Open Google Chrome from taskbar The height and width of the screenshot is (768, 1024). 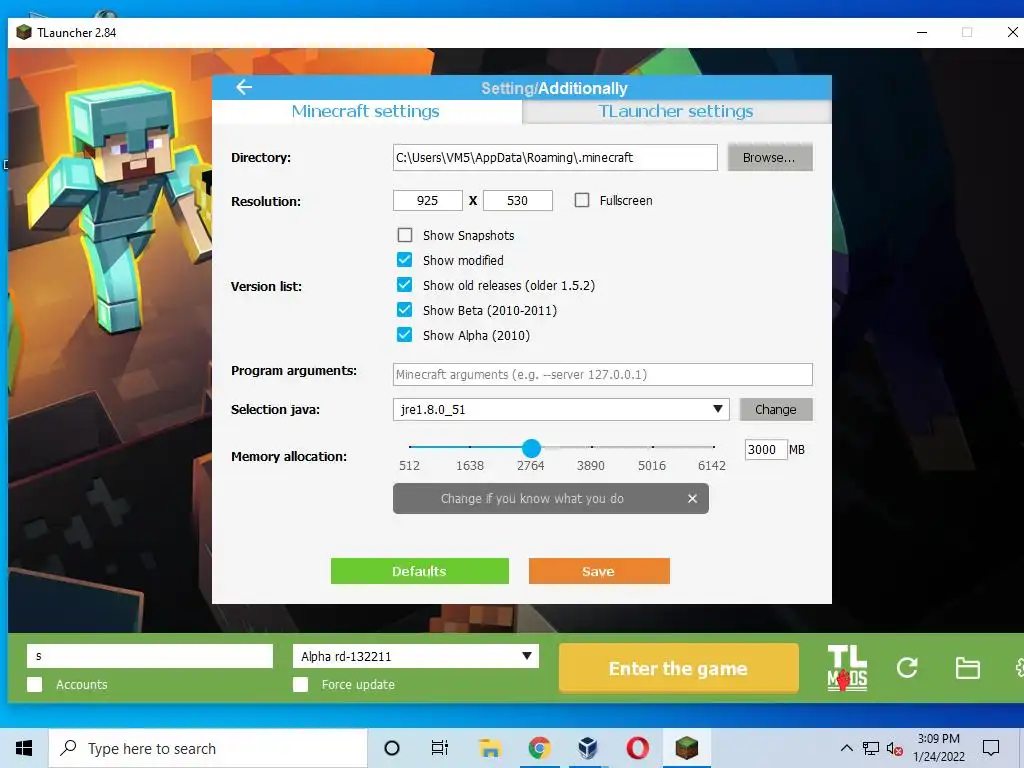[x=539, y=748]
